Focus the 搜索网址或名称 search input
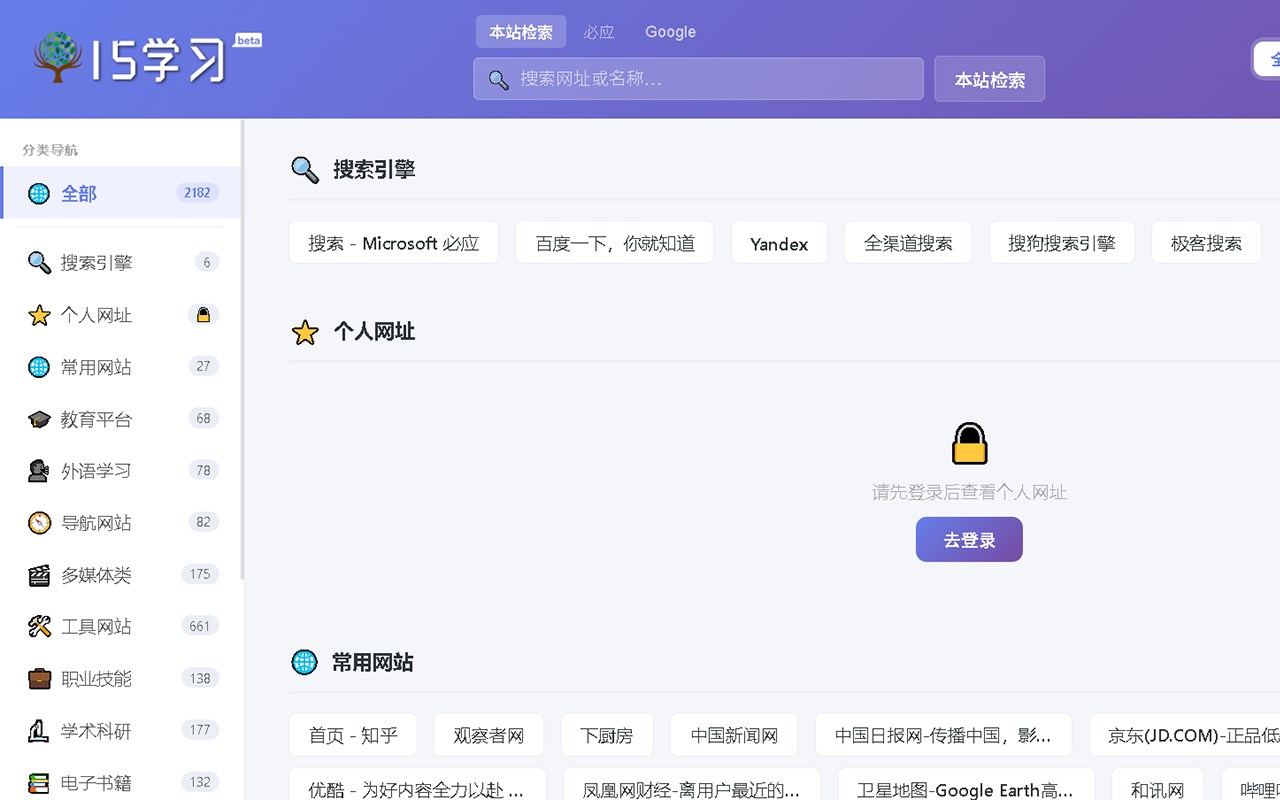The width and height of the screenshot is (1280, 800). point(698,79)
